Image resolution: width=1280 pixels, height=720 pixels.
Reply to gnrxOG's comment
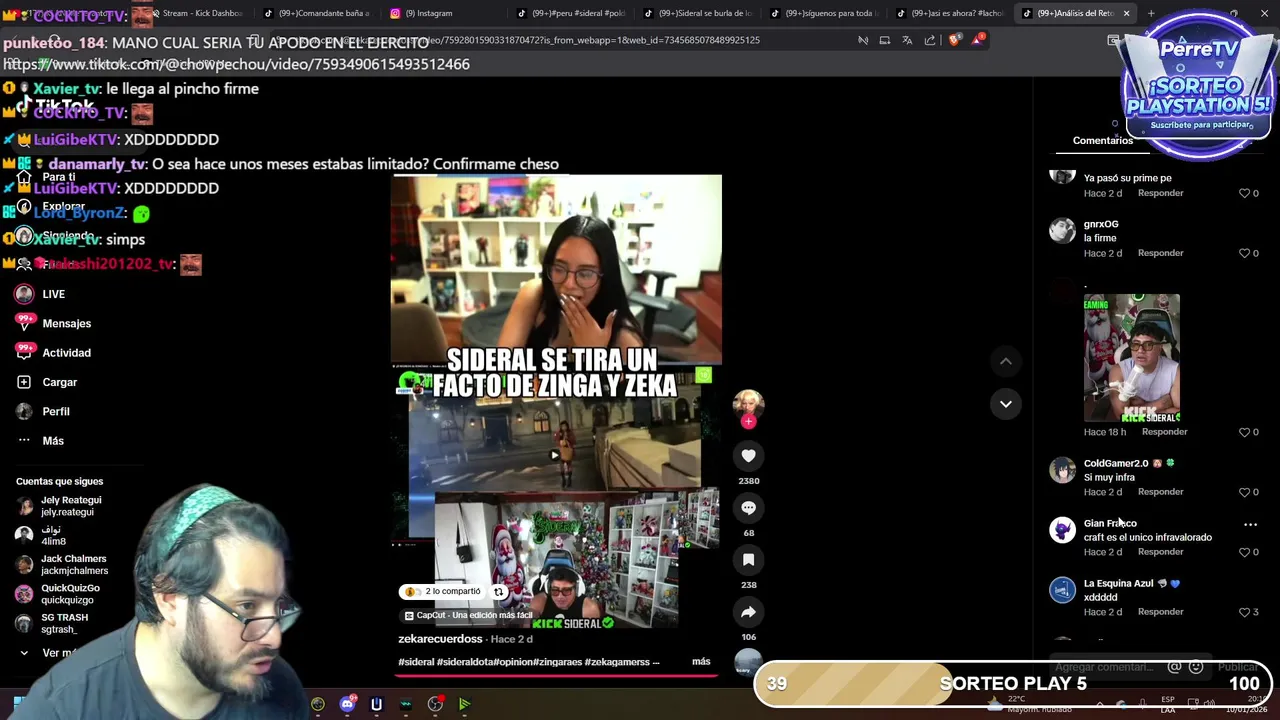1160,253
